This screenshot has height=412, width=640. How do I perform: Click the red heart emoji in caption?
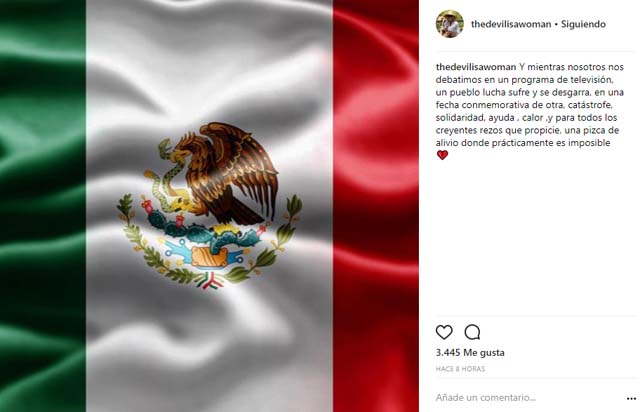442,155
